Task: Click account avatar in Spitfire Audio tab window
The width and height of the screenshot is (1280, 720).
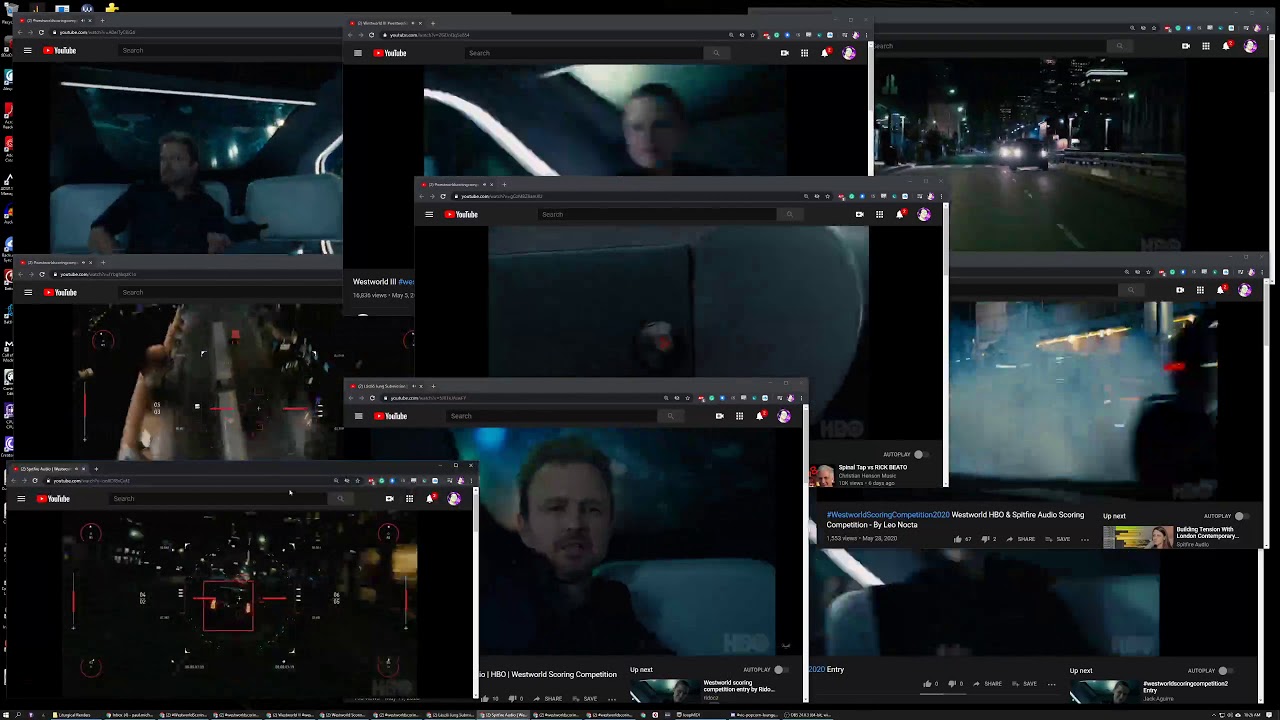Action: 454,498
